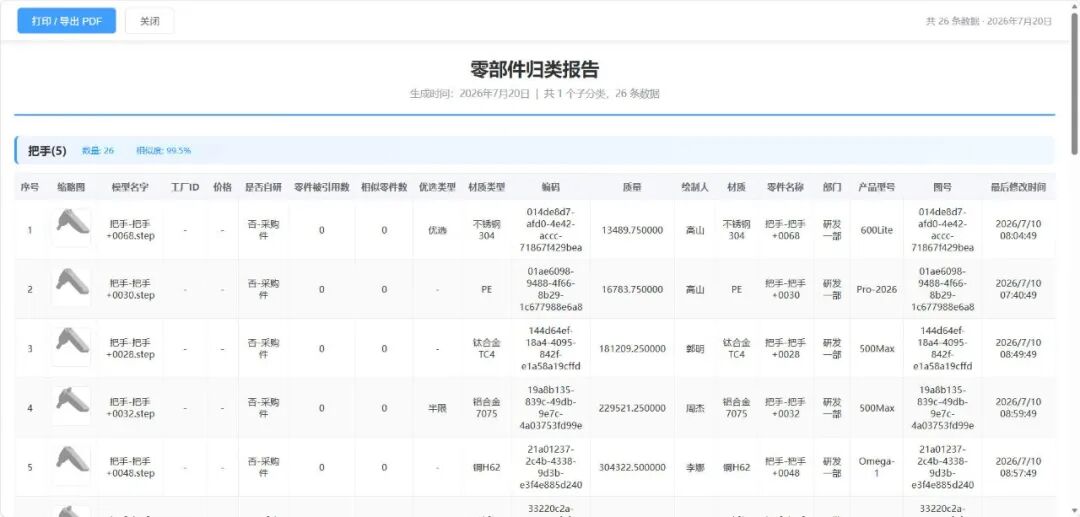Click timestamp 2026/7/10 08:49:49
Image resolution: width=1080 pixels, height=517 pixels.
click(1018, 348)
